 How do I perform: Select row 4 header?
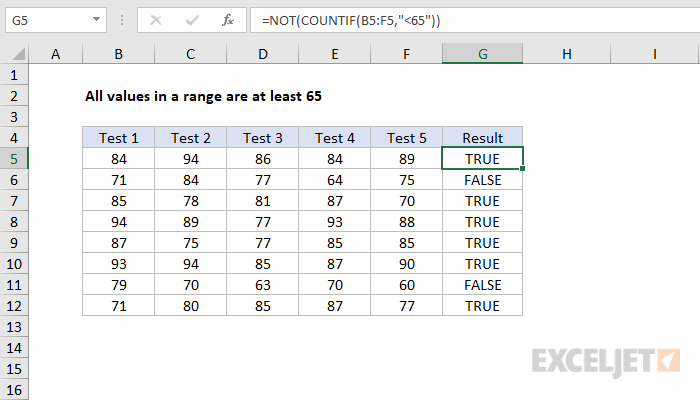14,138
